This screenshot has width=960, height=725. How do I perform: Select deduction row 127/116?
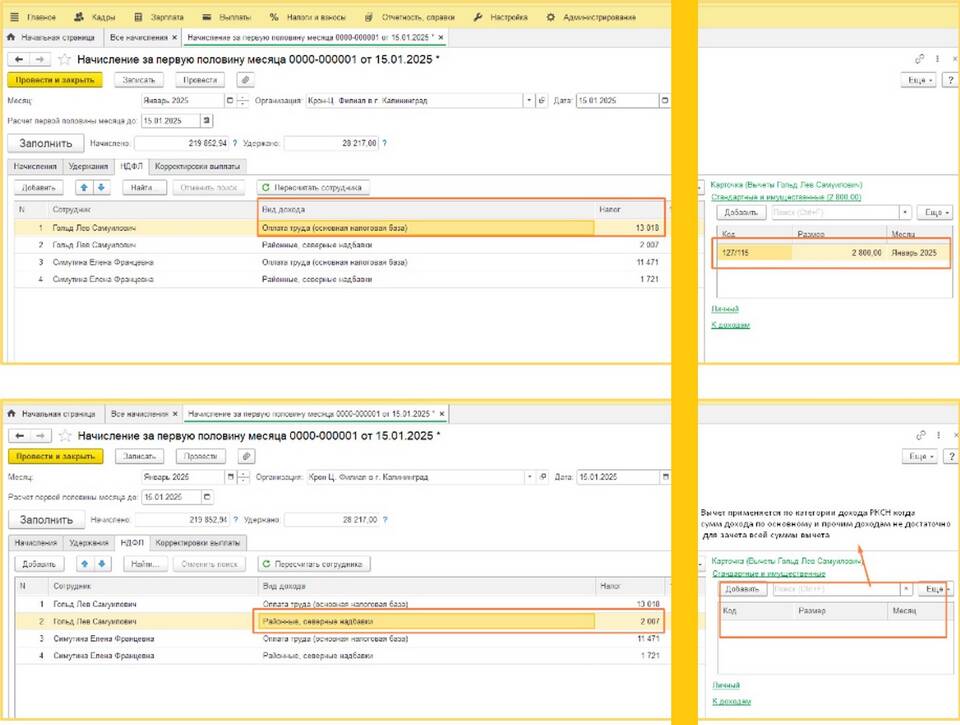click(x=833, y=252)
